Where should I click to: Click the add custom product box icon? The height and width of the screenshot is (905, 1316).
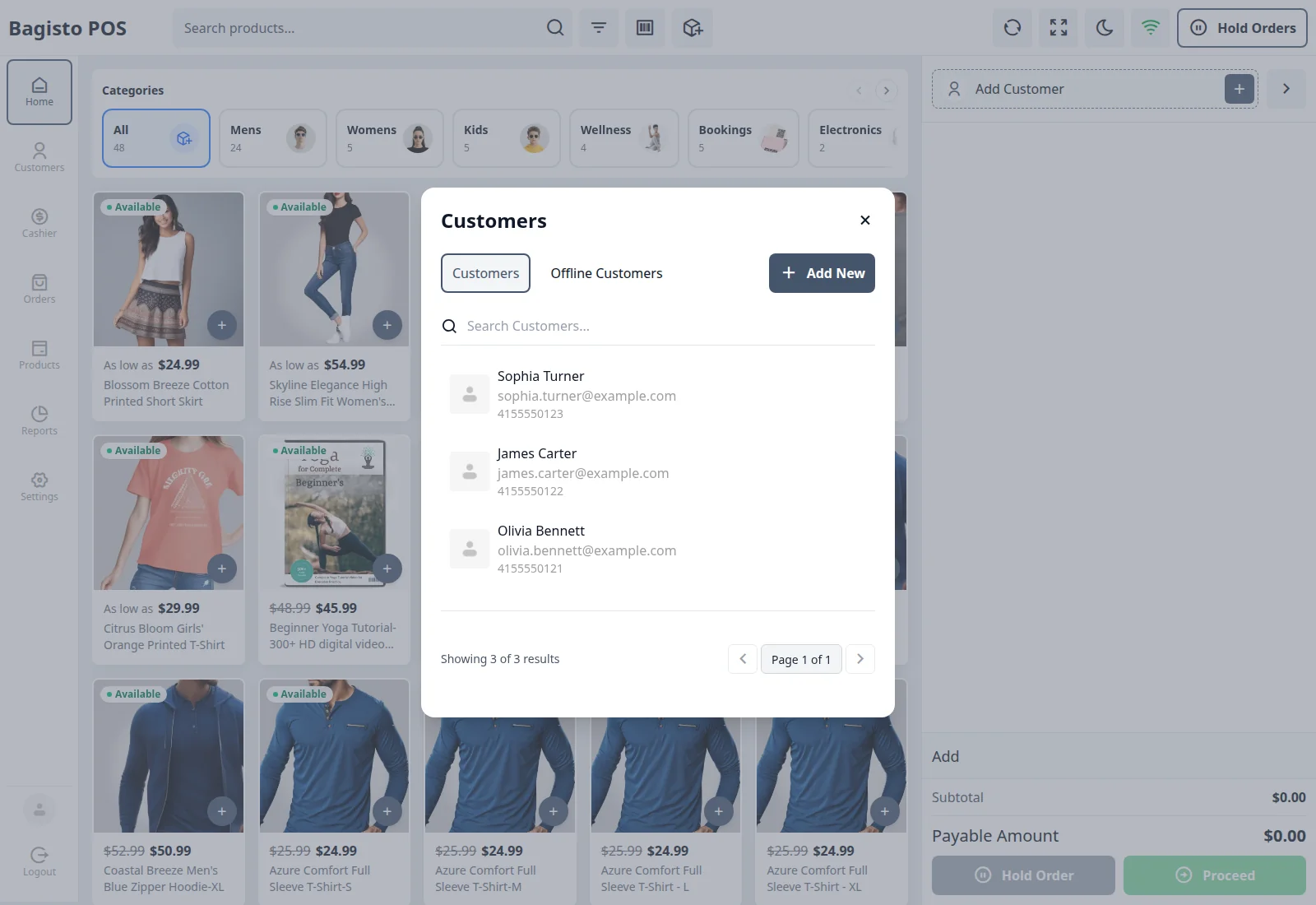693,28
